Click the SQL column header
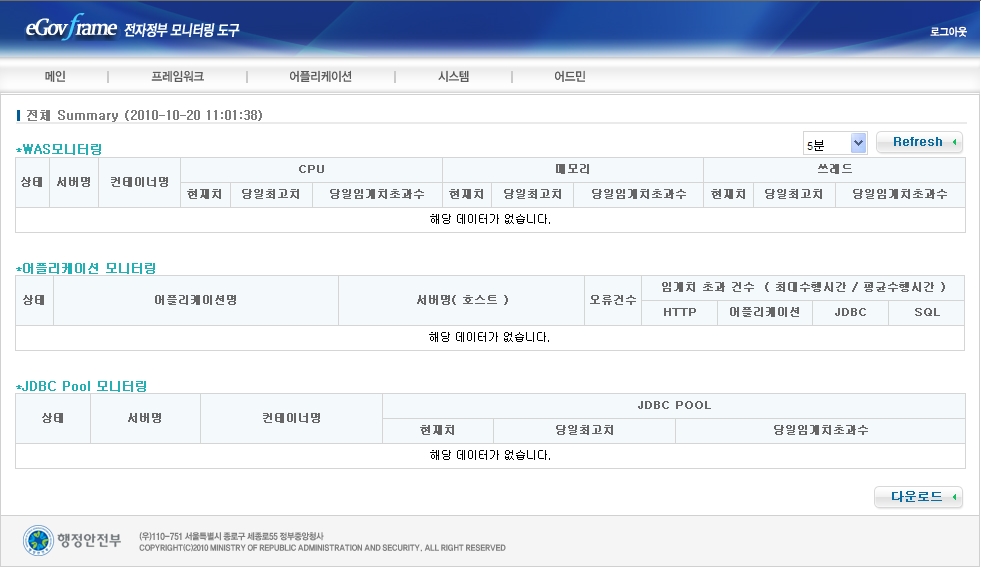This screenshot has width=981, height=568. pyautogui.click(x=927, y=313)
